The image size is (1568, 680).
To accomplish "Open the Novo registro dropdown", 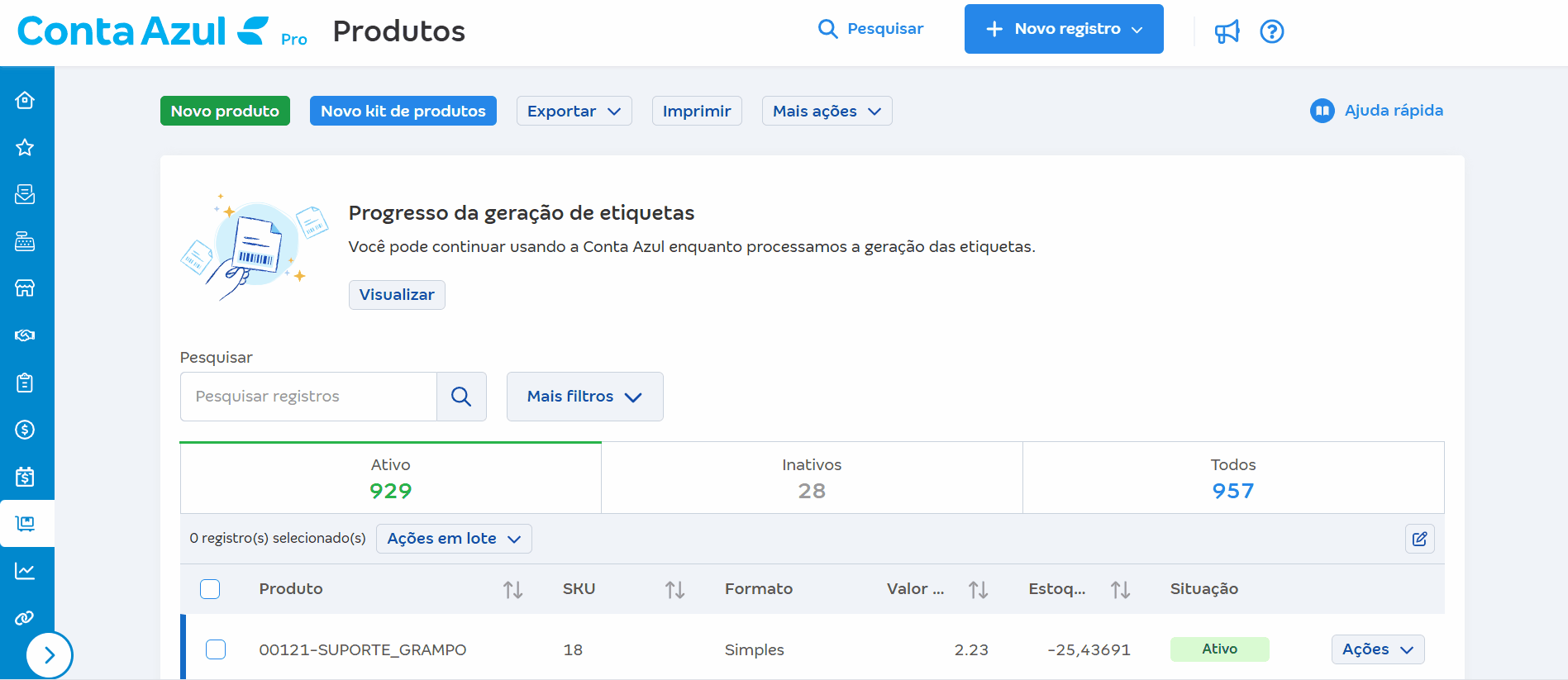I will (x=1064, y=29).
